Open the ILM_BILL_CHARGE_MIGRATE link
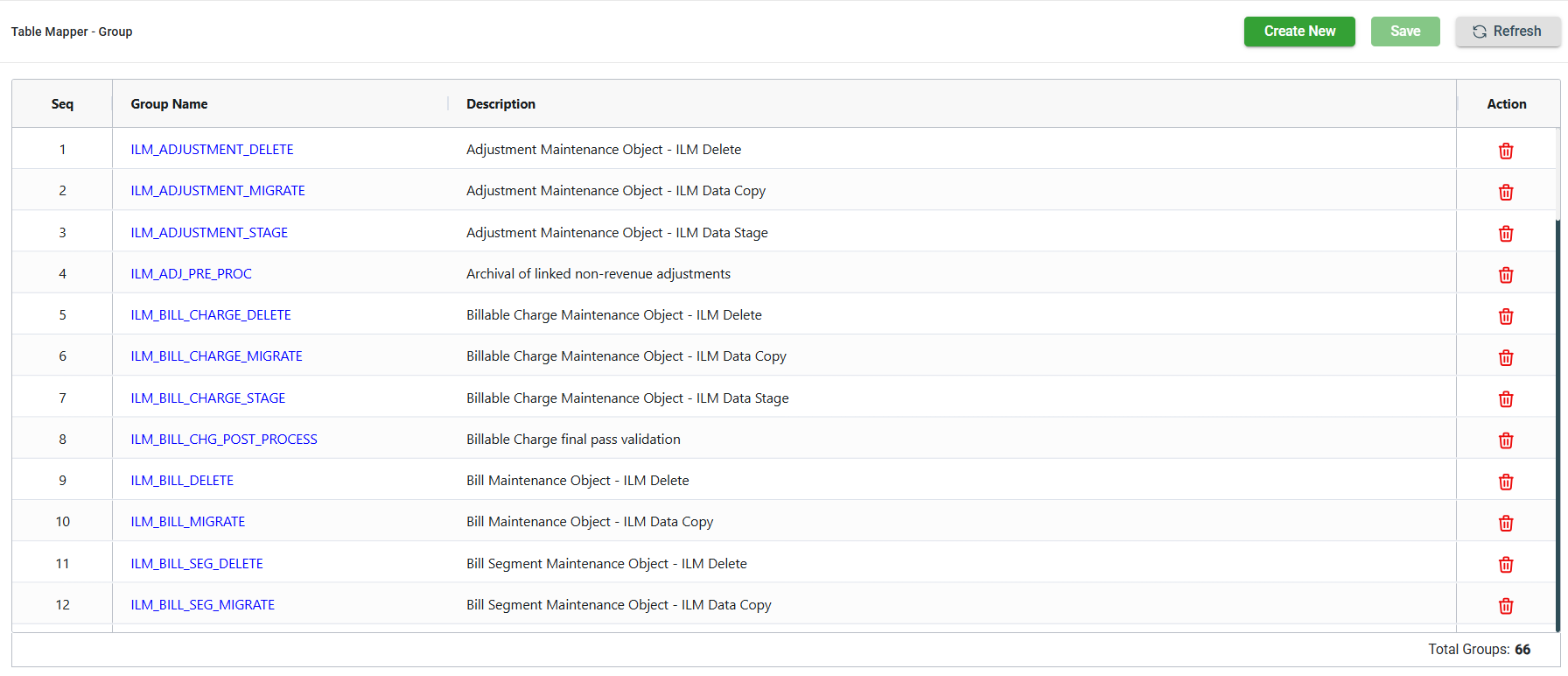Screen dimensions: 1568x676 [216, 356]
